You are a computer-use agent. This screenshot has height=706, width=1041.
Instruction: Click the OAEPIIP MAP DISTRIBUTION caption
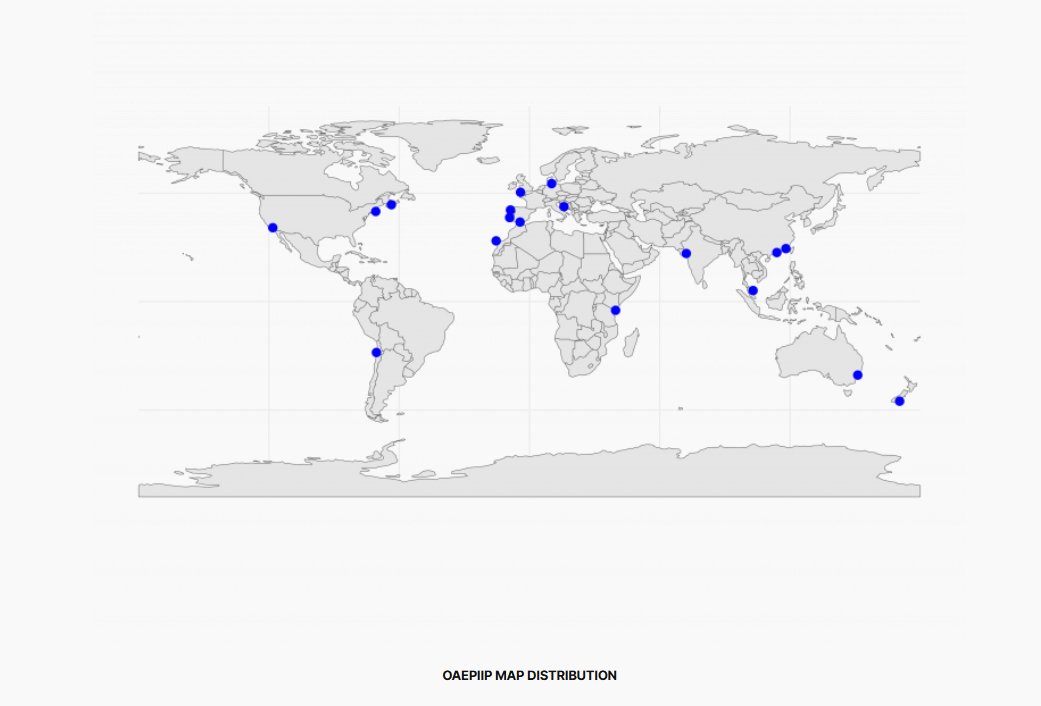pos(529,675)
